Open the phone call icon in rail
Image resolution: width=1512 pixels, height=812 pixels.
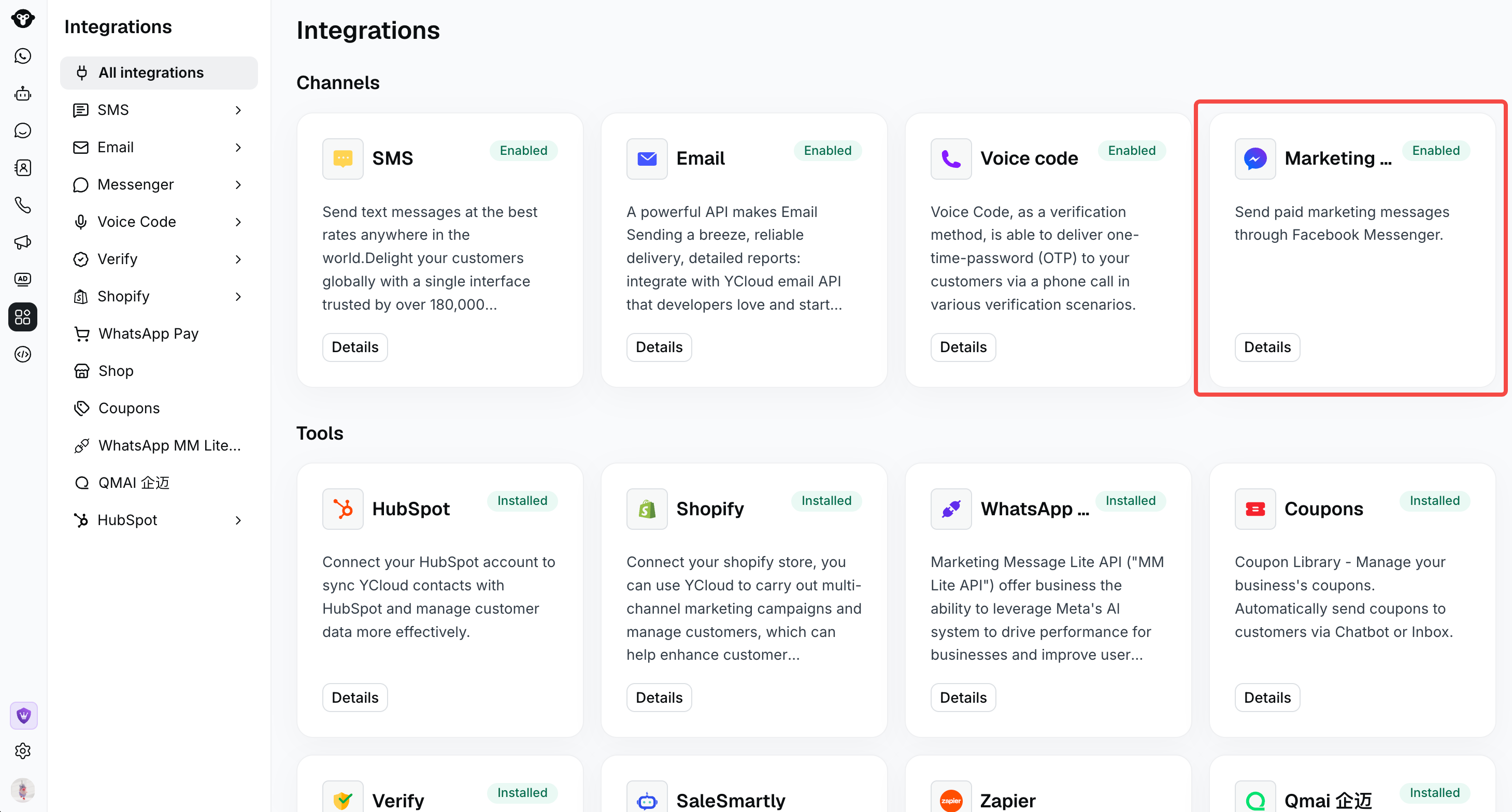click(23, 205)
